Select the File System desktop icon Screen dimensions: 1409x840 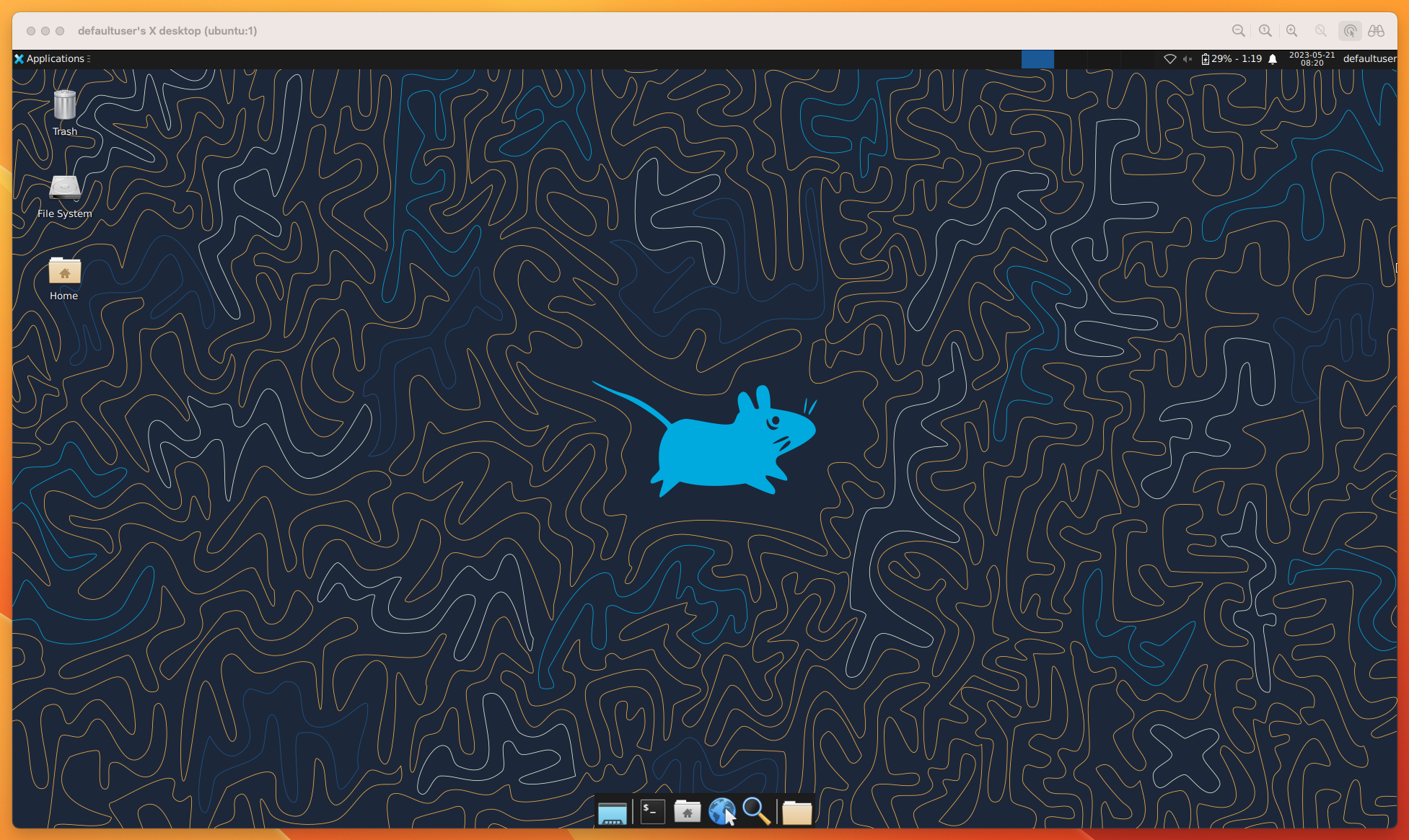point(65,196)
